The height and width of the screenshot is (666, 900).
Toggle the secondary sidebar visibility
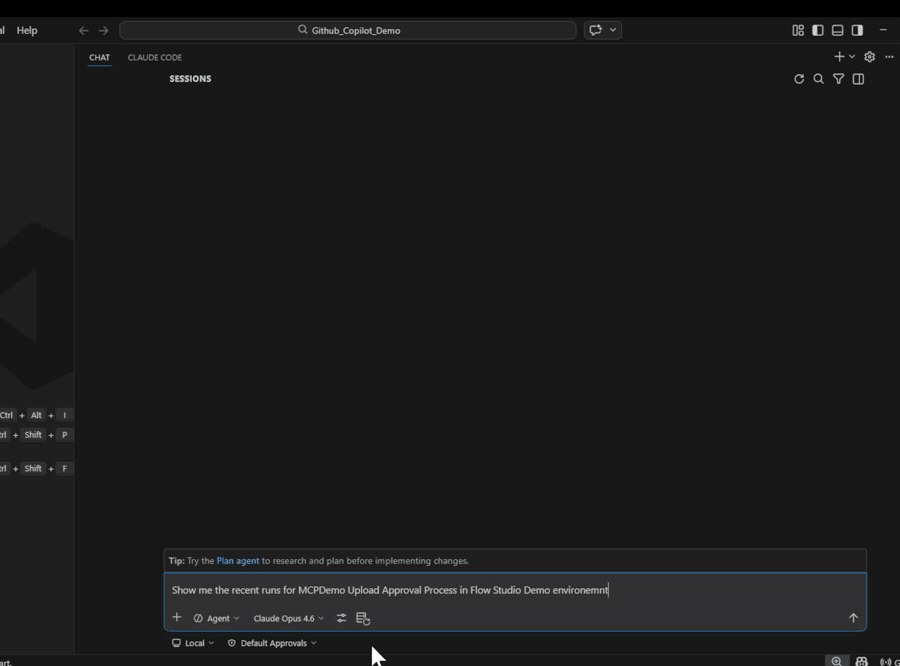(x=857, y=30)
